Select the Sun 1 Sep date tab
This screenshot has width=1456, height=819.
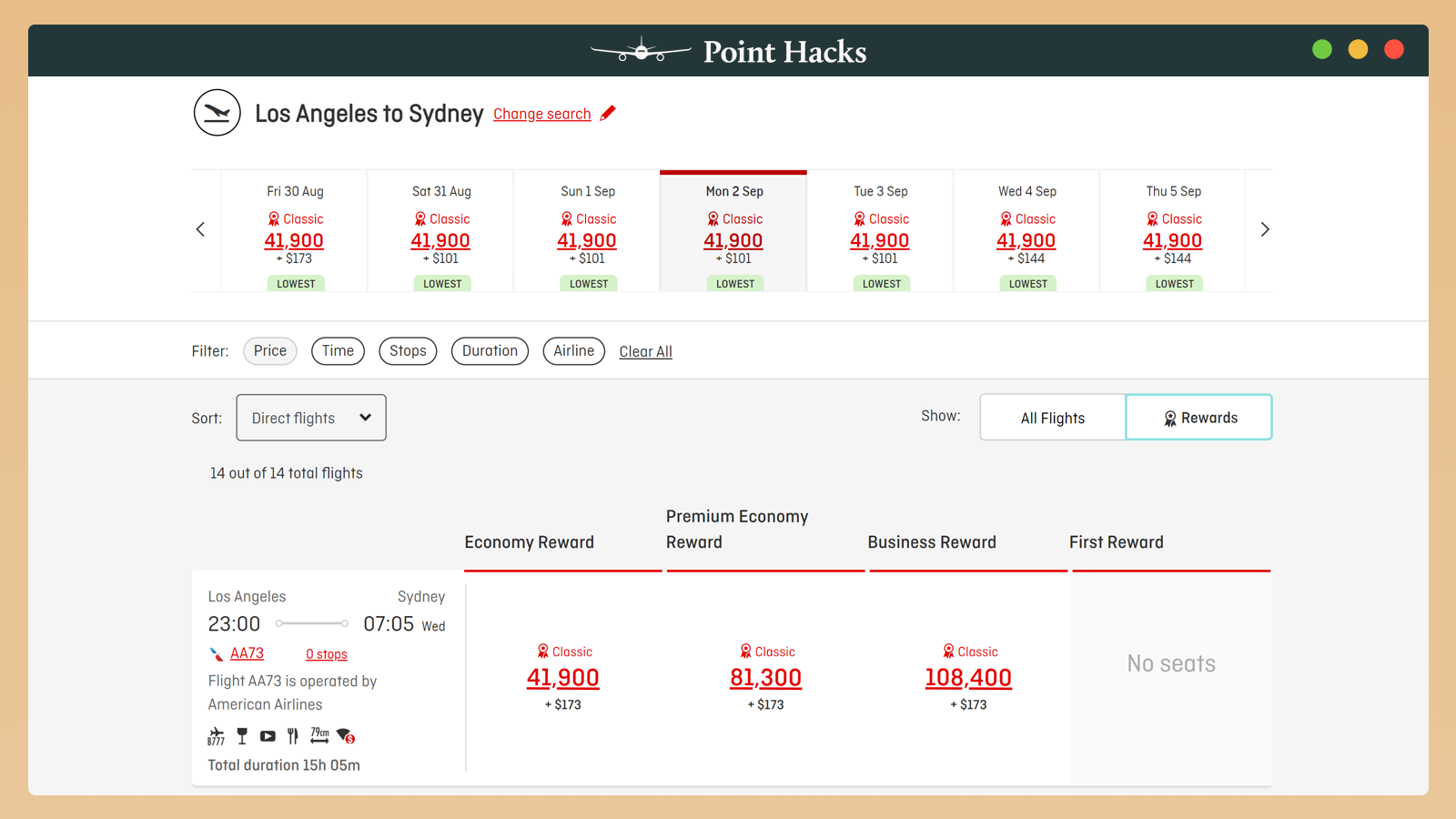point(588,231)
